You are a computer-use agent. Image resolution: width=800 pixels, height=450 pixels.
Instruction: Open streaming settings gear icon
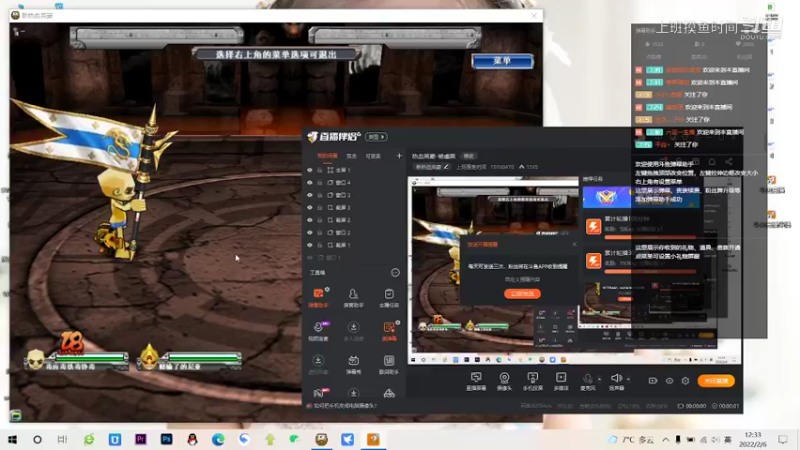pos(685,381)
